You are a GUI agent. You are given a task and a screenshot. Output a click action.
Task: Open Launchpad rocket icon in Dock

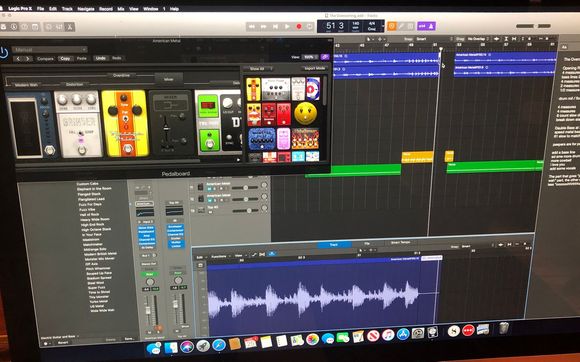203,346
